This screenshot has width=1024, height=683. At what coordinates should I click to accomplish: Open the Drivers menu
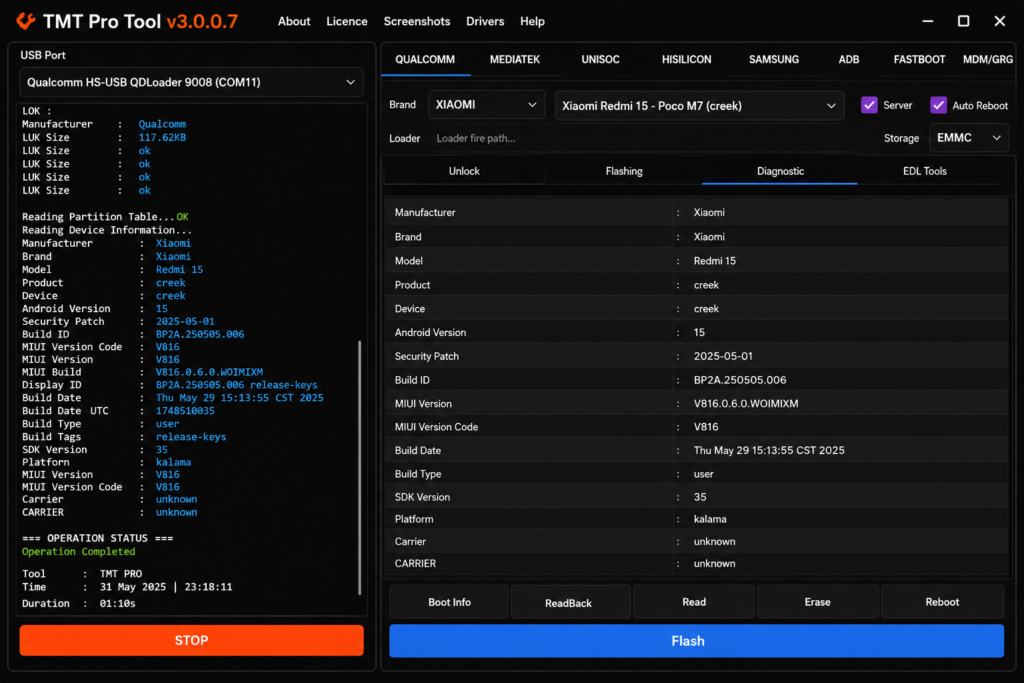[x=485, y=22]
